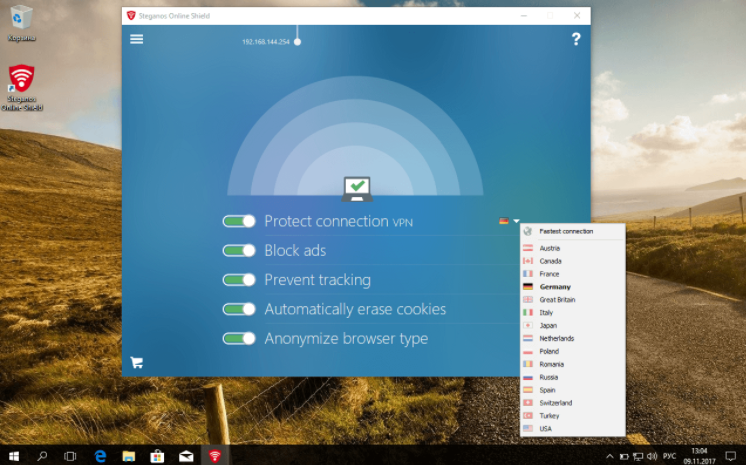Select Japan server location
The height and width of the screenshot is (465, 746).
[x=573, y=325]
